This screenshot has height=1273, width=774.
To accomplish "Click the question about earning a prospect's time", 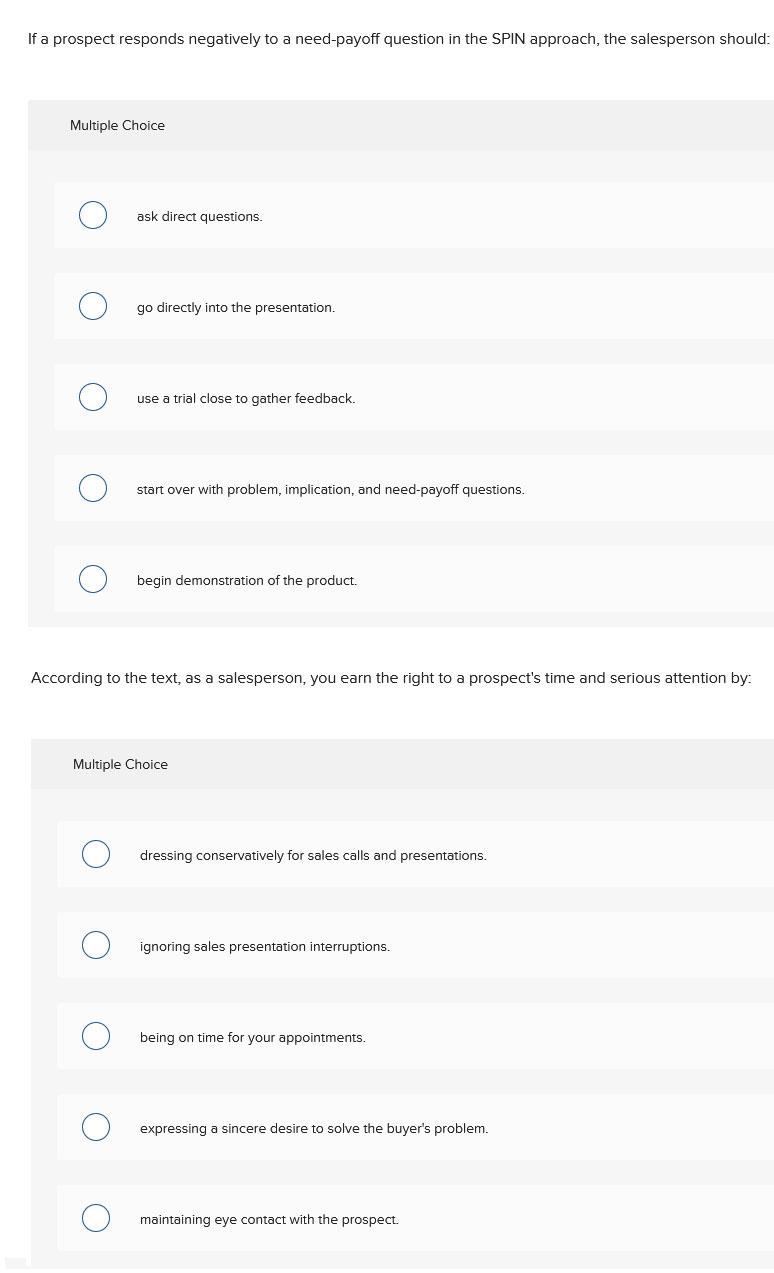I will pos(391,677).
